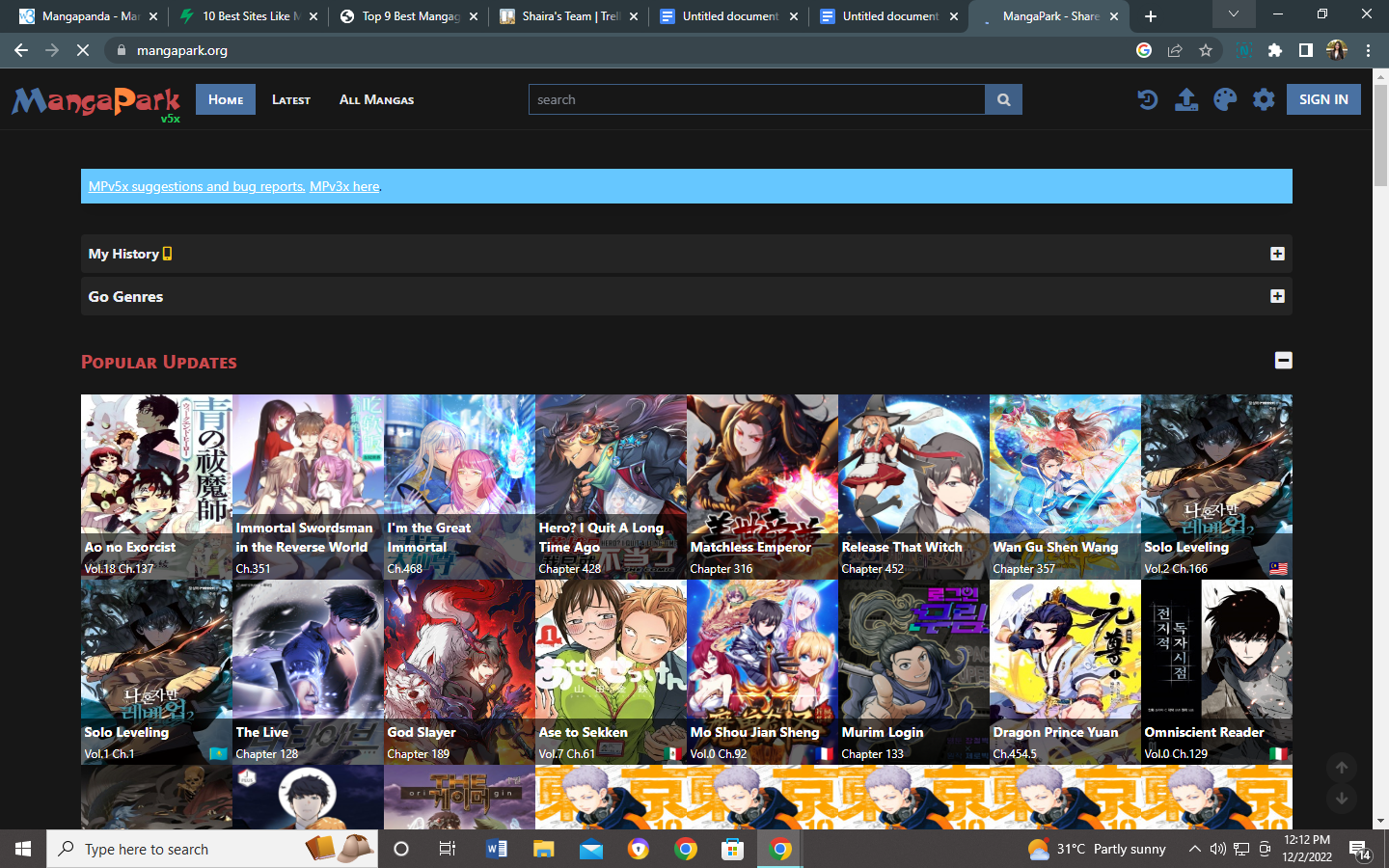The height and width of the screenshot is (868, 1389).
Task: Open Matchless Emperor cover thumbnail
Action: pos(762,487)
